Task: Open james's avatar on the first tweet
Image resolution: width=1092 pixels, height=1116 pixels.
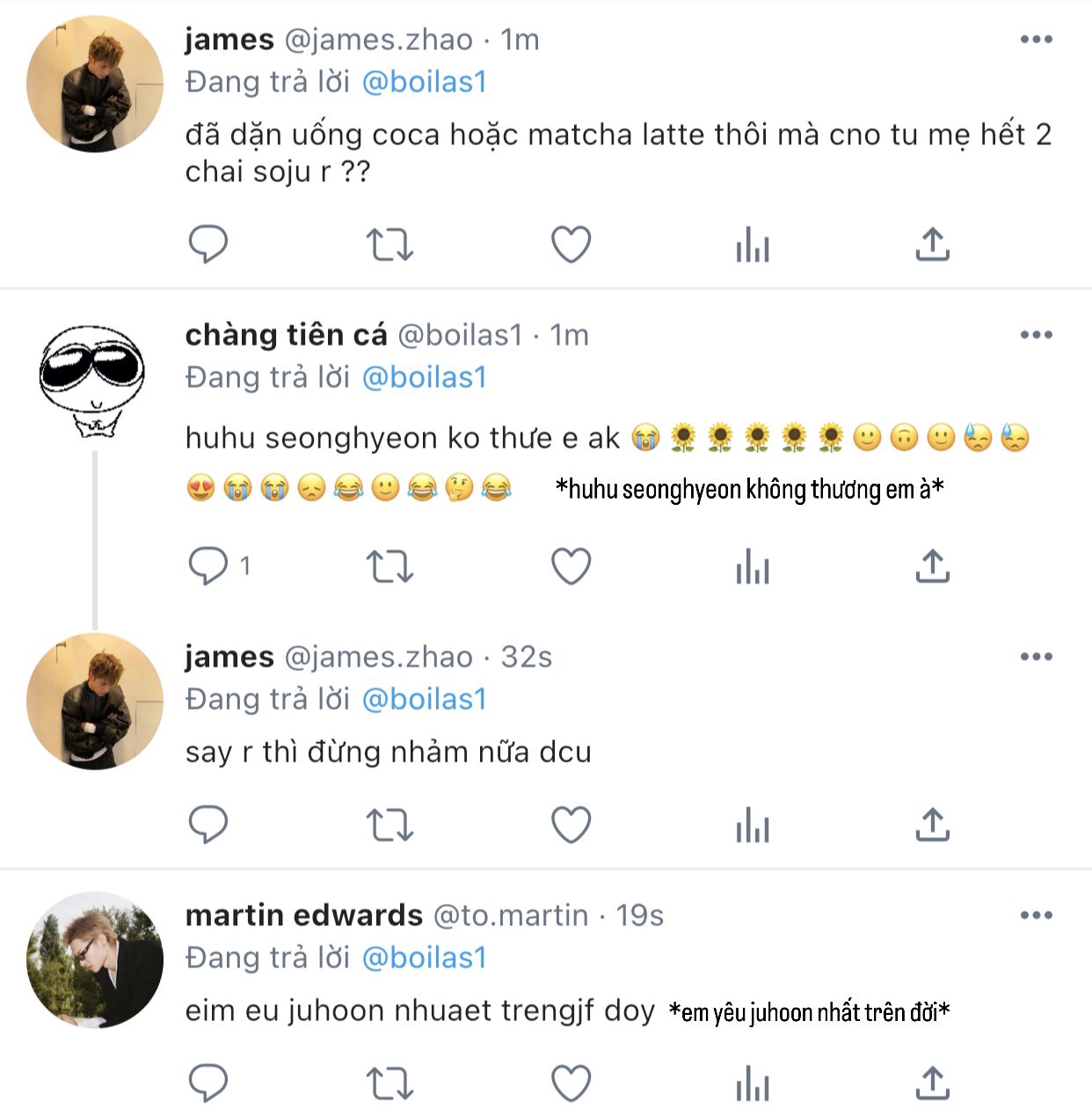Action: tap(95, 84)
